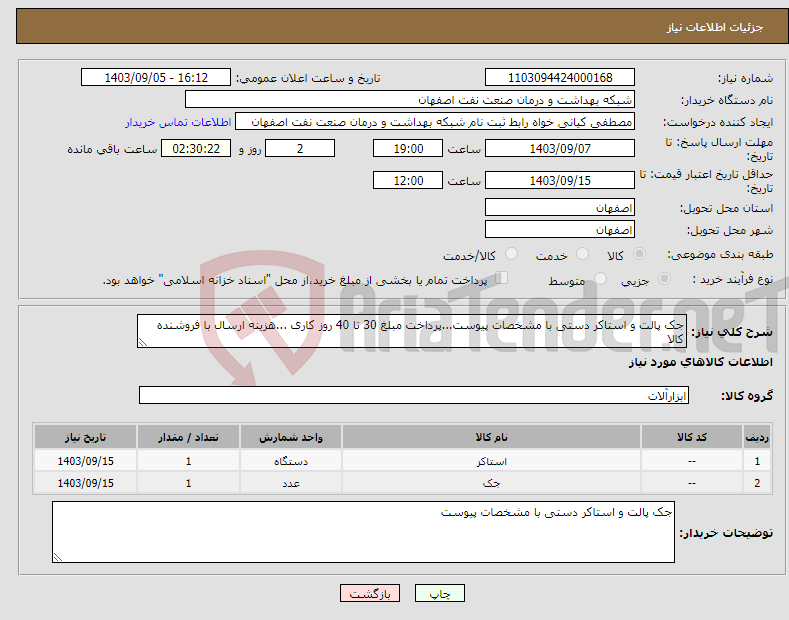Click the نام کالا column header

[491, 437]
